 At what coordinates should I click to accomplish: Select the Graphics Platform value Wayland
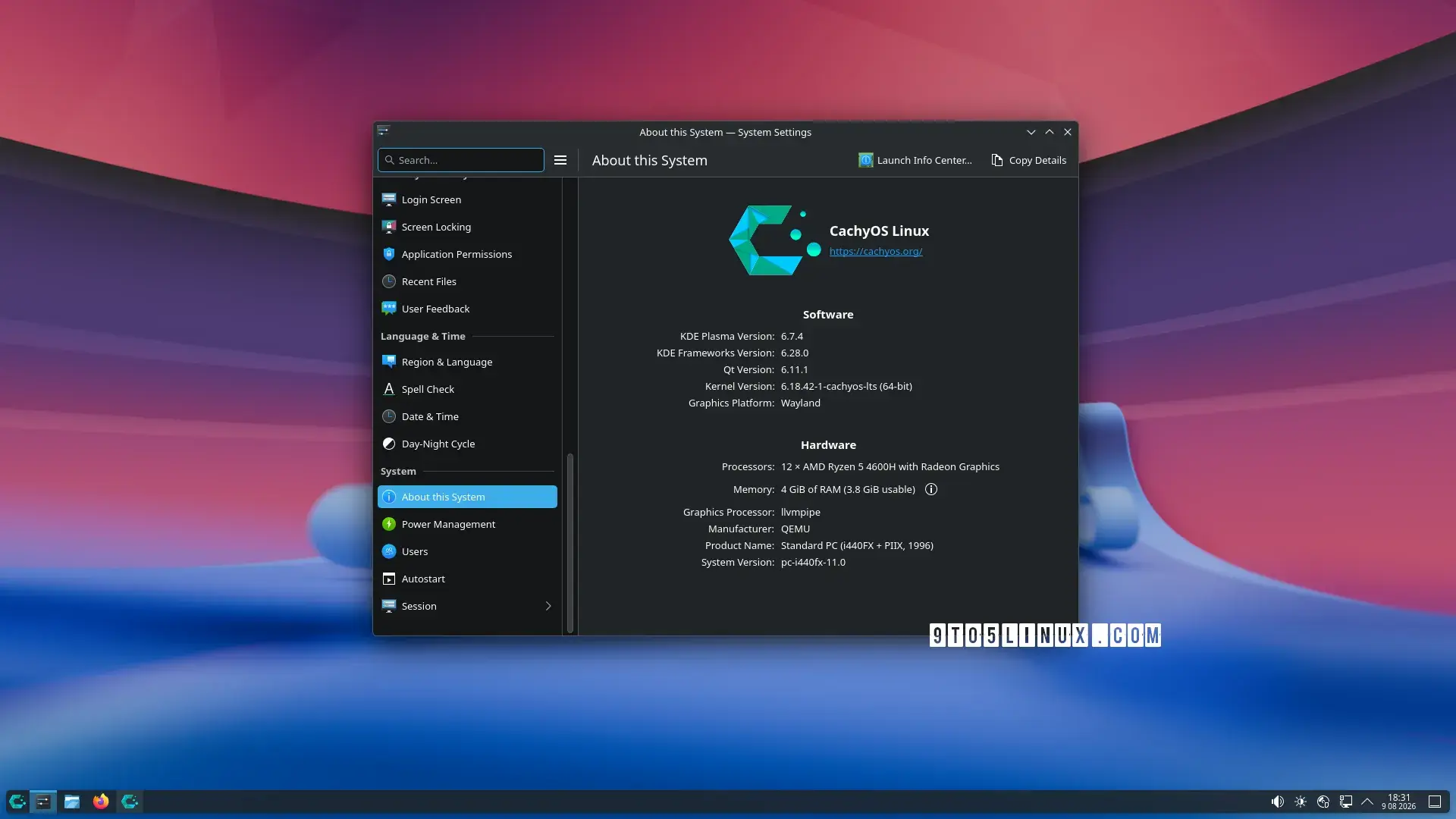pyautogui.click(x=801, y=403)
